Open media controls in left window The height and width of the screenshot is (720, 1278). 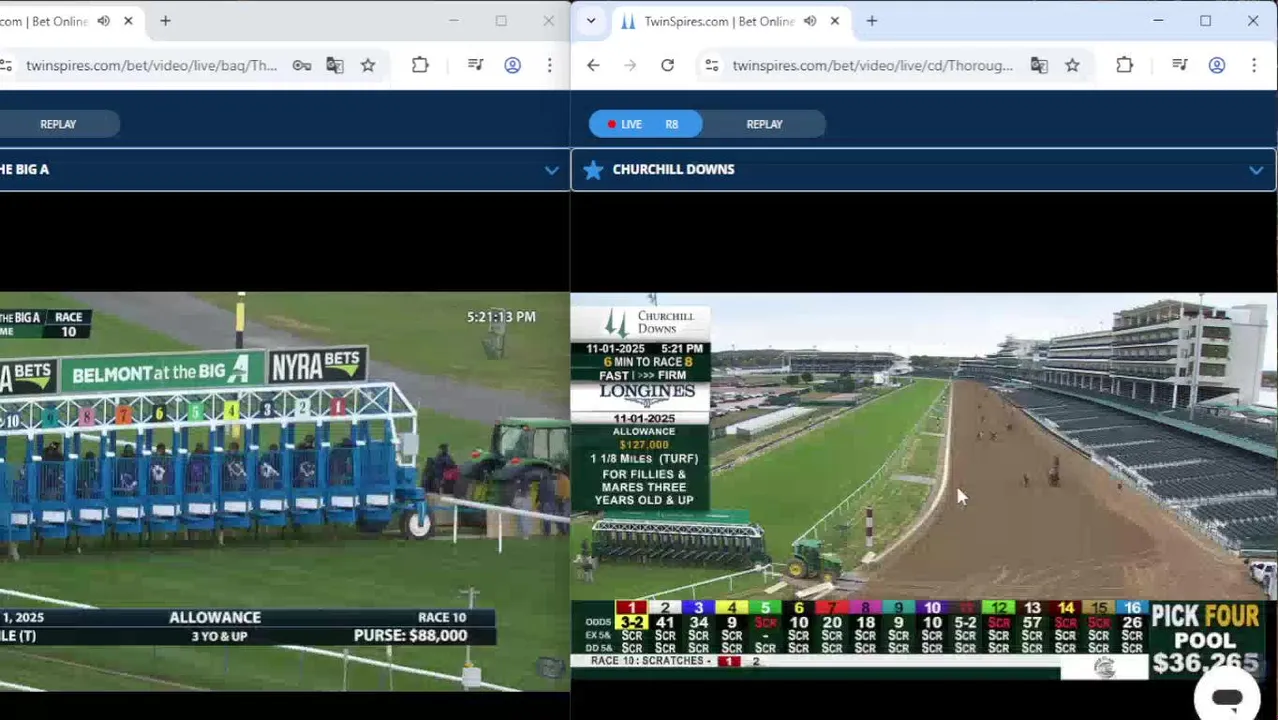475,65
